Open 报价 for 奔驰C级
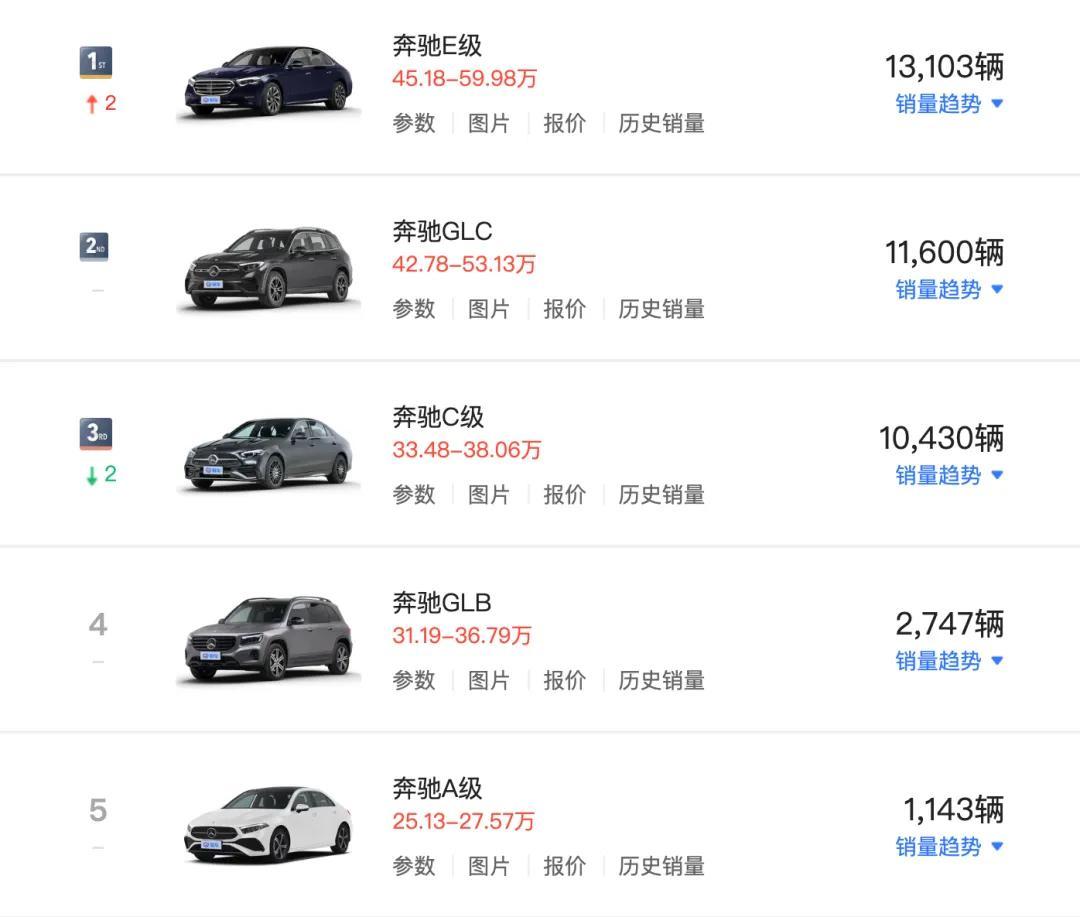Image resolution: width=1080 pixels, height=917 pixels. pyautogui.click(x=564, y=495)
